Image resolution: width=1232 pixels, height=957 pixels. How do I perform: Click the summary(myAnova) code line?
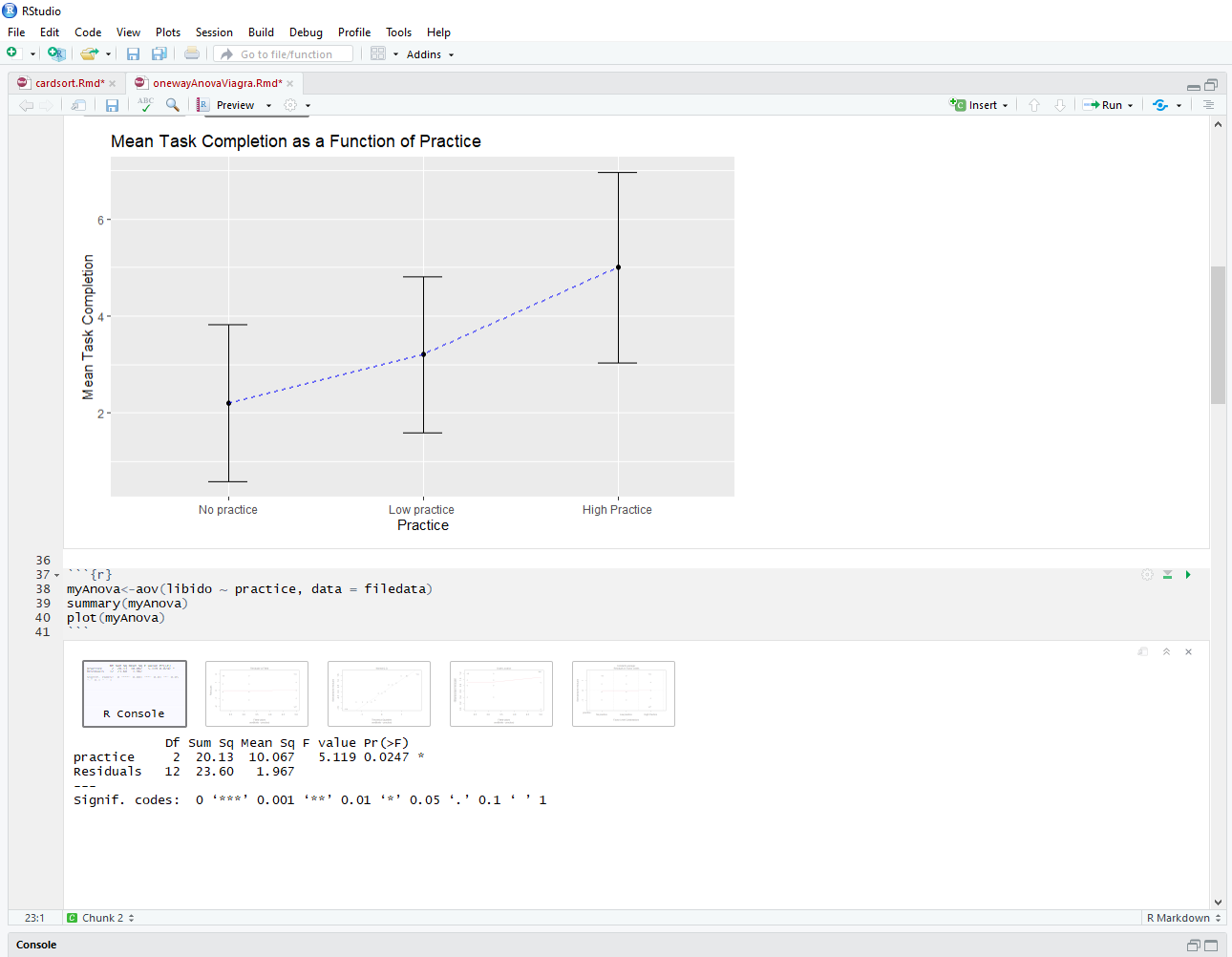click(x=127, y=604)
